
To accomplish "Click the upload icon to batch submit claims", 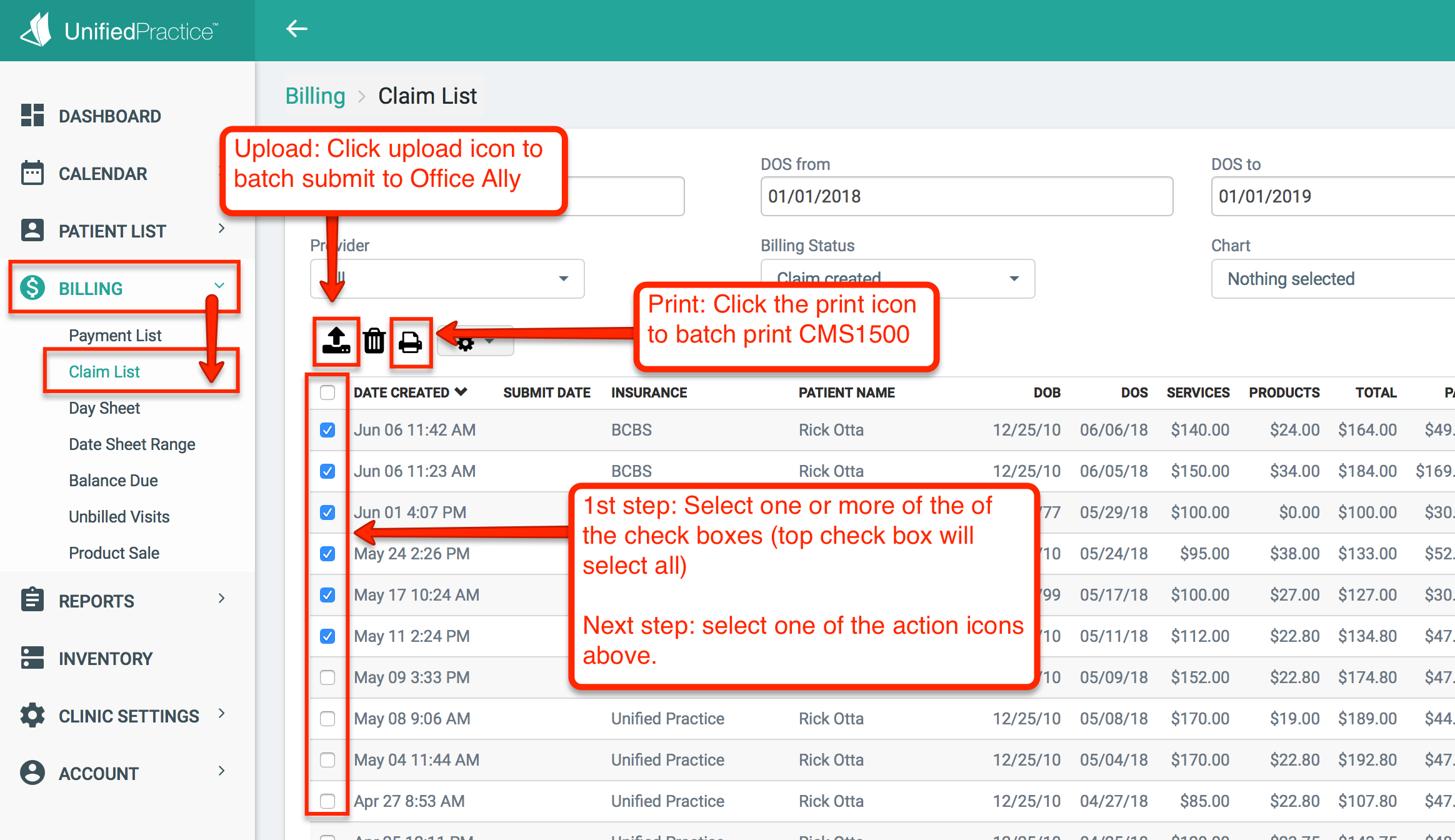I will tap(335, 341).
